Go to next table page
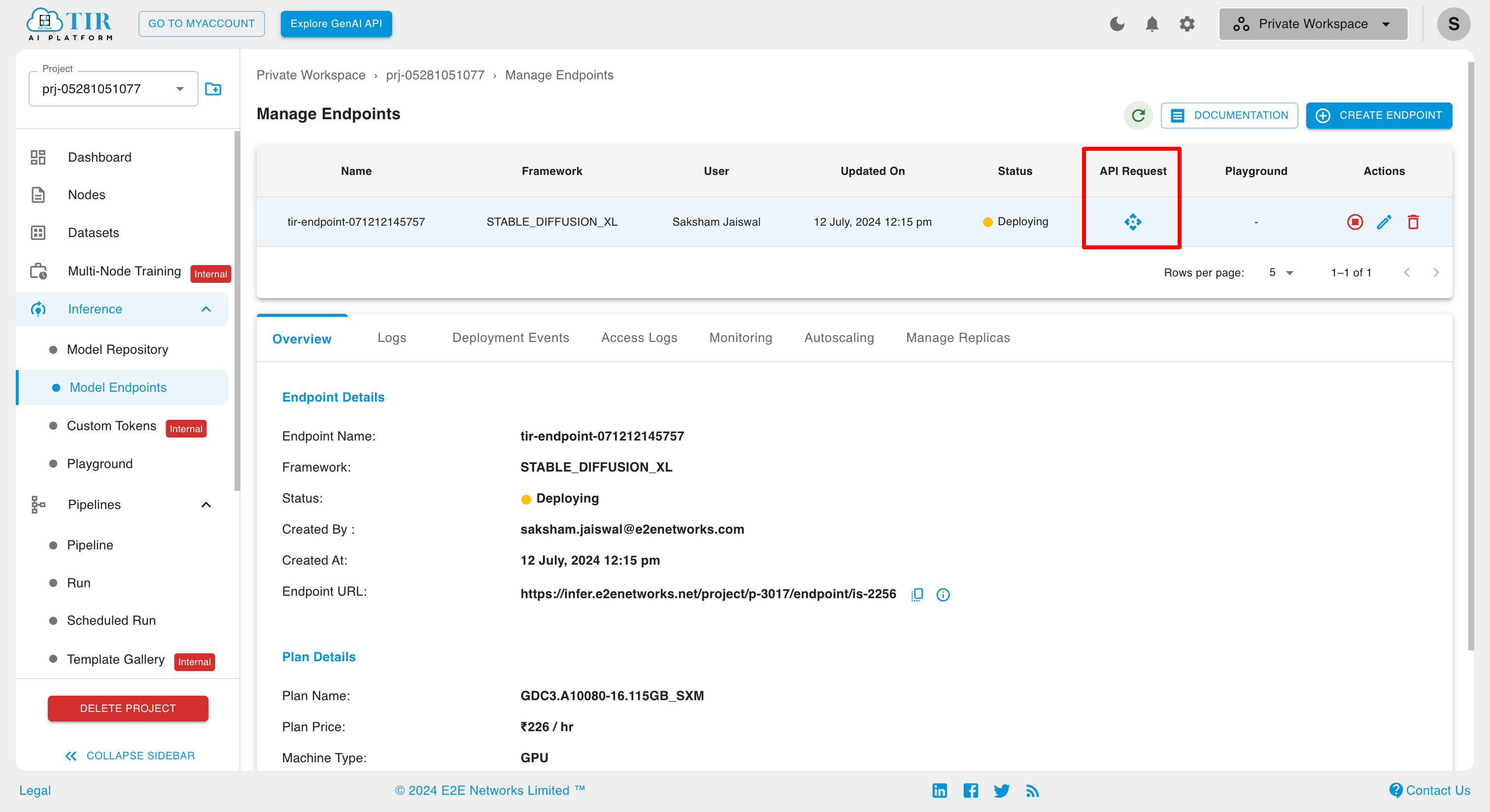The width and height of the screenshot is (1490, 812). (1436, 272)
